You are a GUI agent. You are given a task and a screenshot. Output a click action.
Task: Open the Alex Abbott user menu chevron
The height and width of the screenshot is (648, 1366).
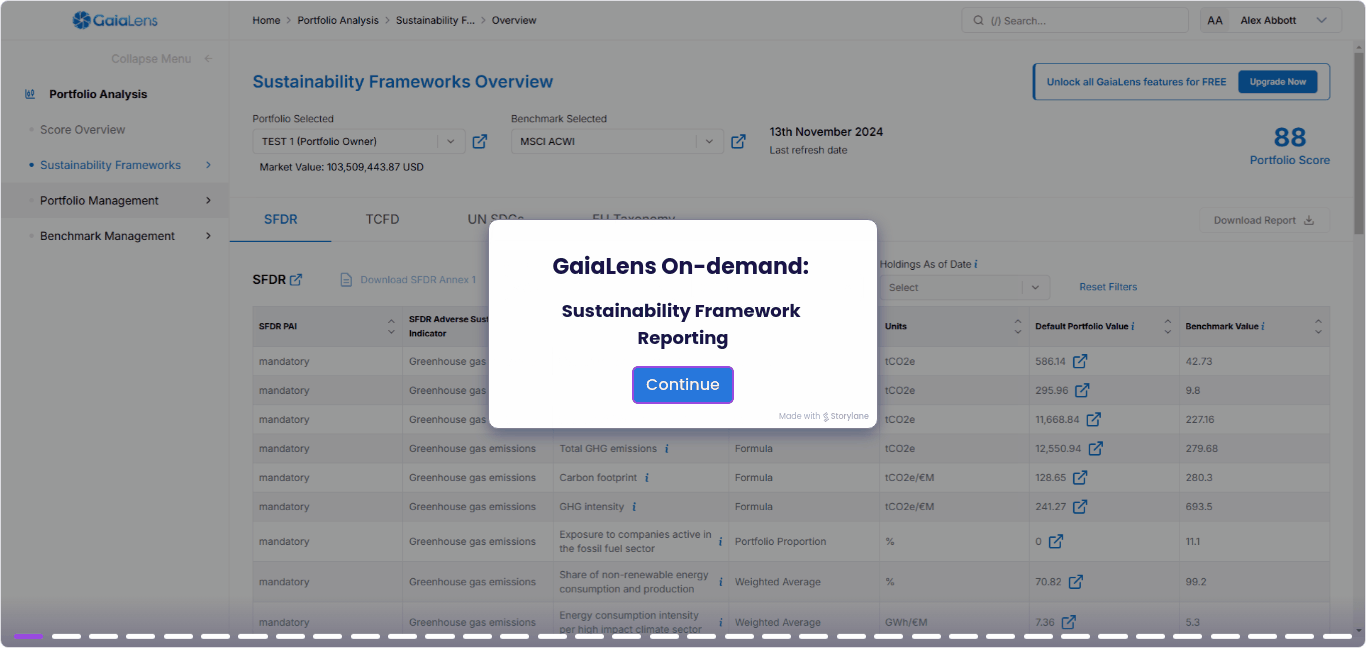click(1322, 20)
